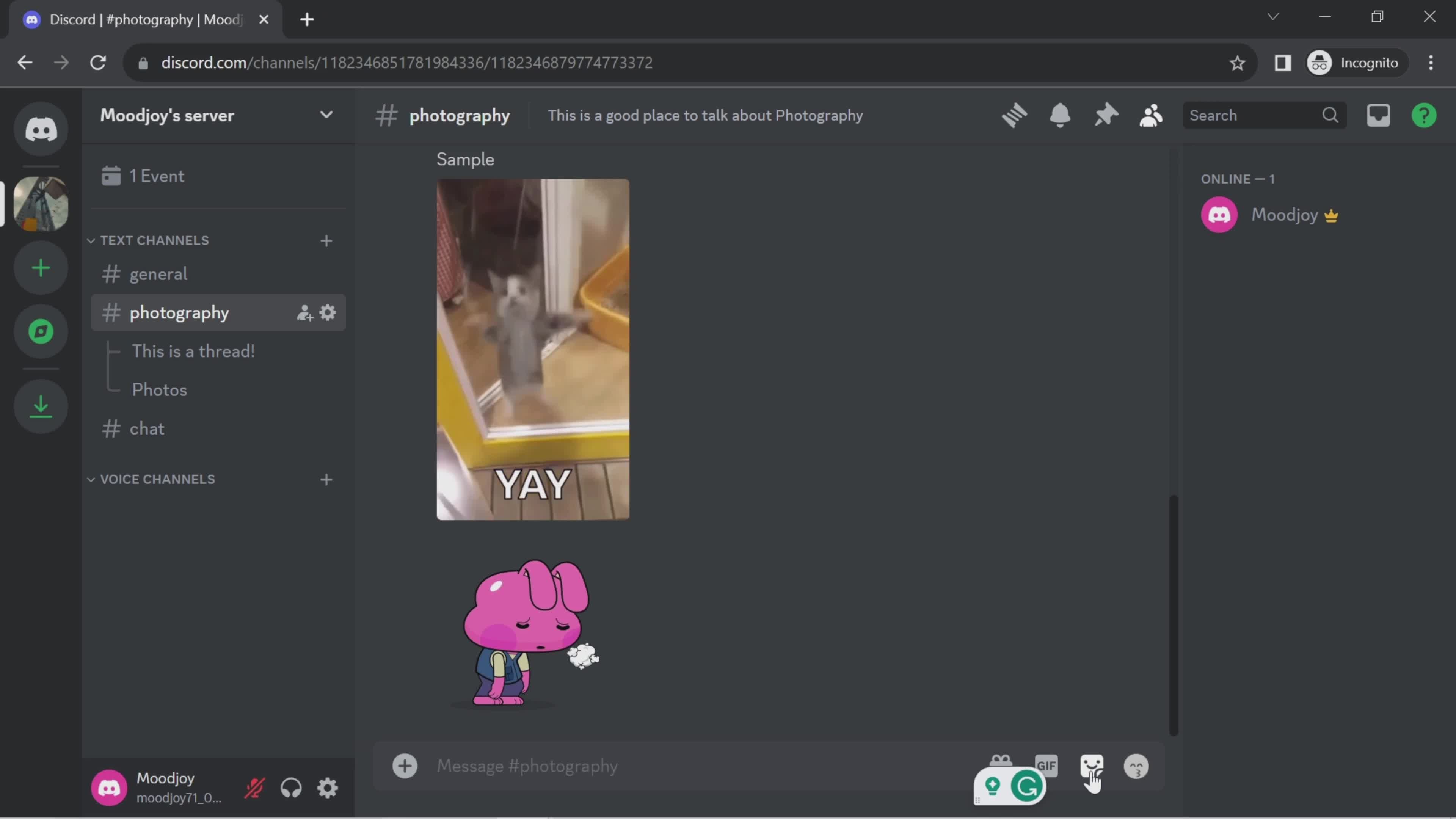This screenshot has width=1456, height=819.
Task: Select Moodjoy's server icon in sidebar
Action: coord(41,204)
